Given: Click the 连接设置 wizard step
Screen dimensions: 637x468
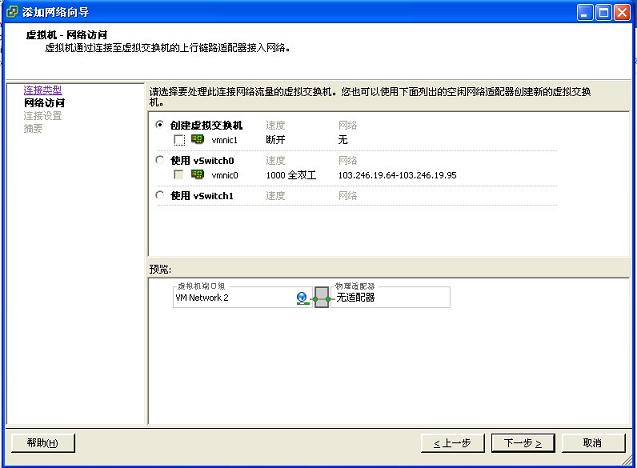Looking at the screenshot, I should 42,115.
